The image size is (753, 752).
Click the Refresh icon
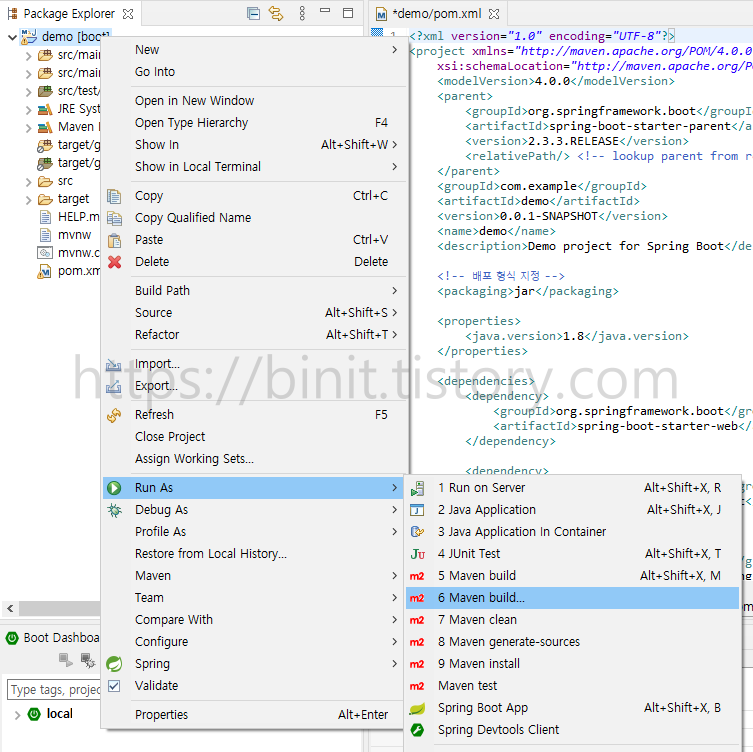[x=114, y=415]
